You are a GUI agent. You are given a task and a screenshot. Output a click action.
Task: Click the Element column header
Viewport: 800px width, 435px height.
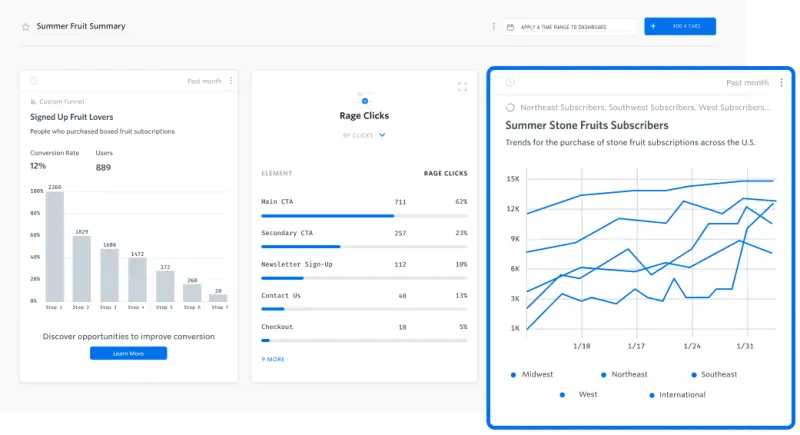(x=277, y=173)
